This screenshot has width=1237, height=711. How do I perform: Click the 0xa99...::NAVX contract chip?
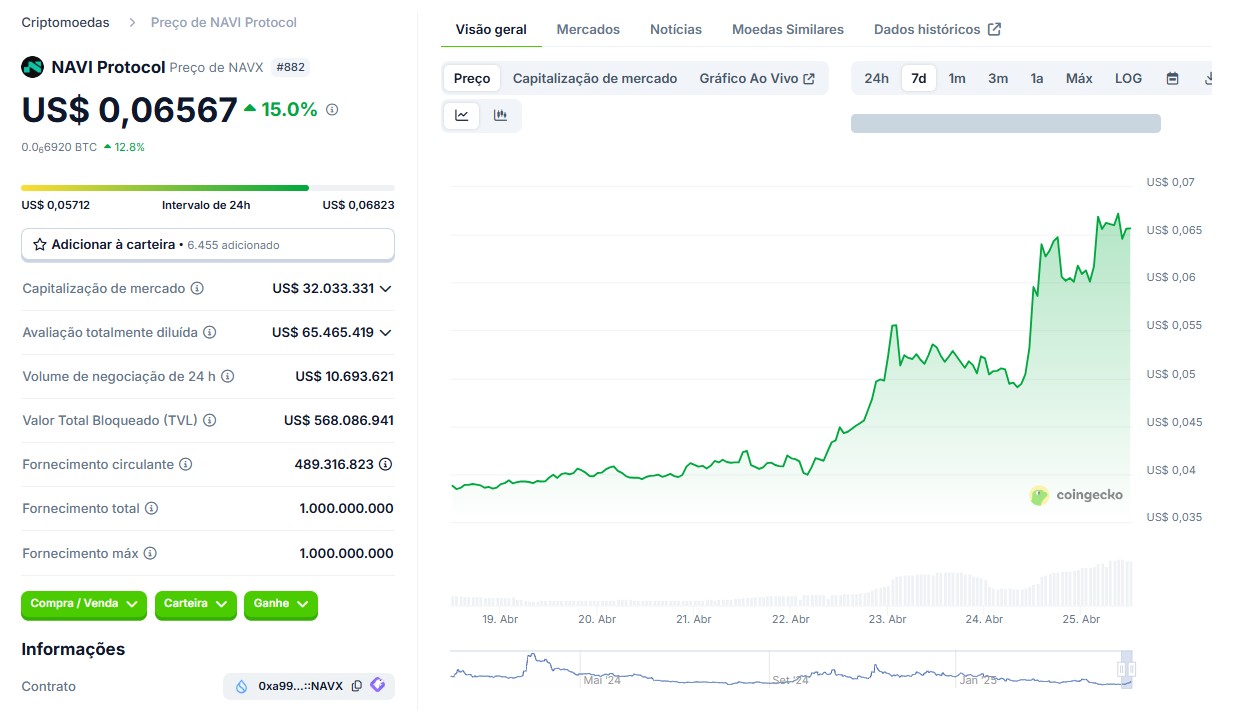pyautogui.click(x=309, y=686)
